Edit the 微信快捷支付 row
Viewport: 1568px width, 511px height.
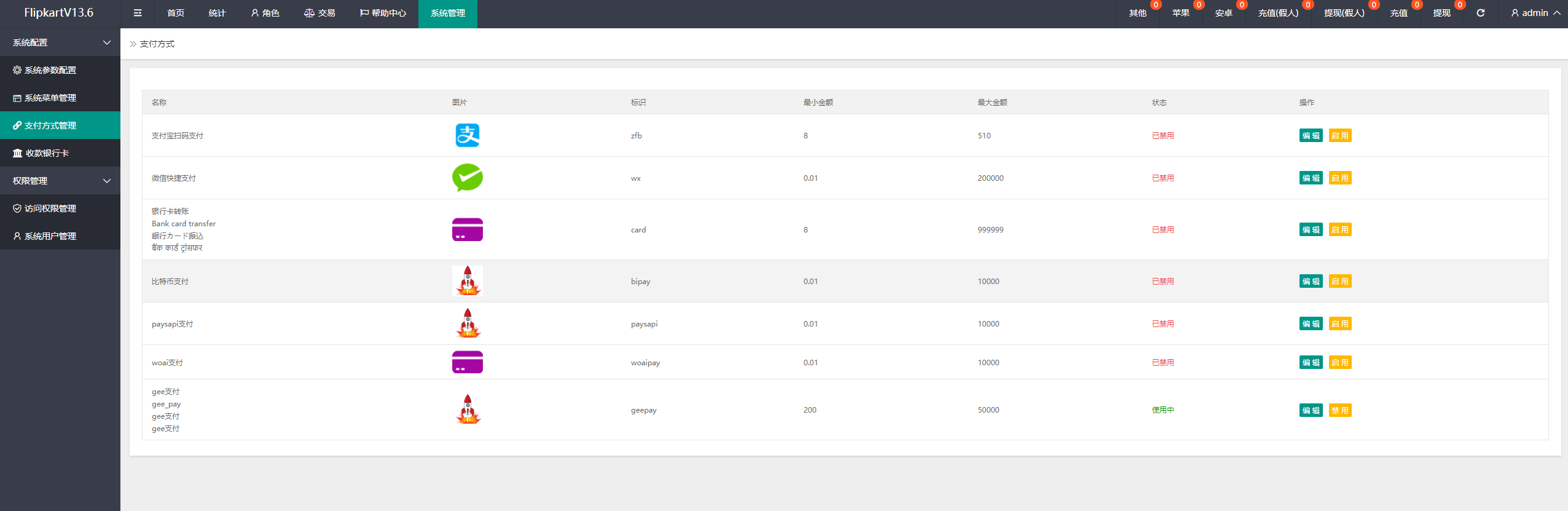point(1311,178)
